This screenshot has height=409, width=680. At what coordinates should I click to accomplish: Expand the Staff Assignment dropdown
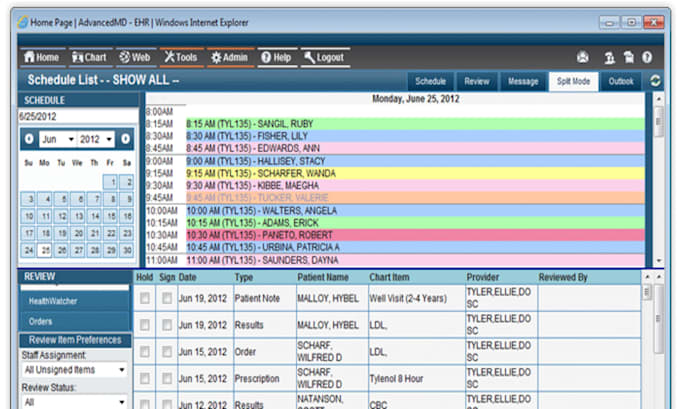coord(75,370)
